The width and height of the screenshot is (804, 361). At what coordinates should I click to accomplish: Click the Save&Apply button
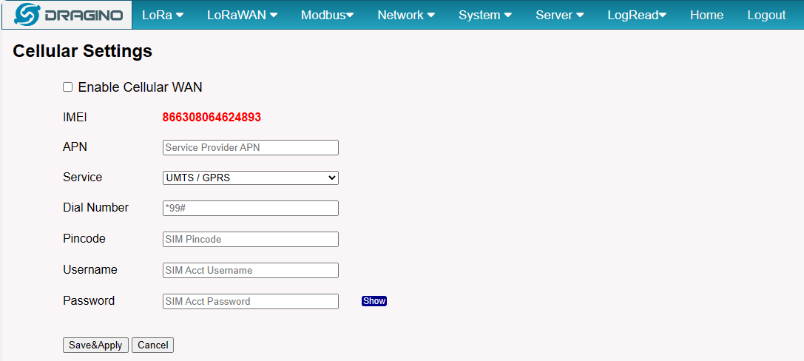pyautogui.click(x=96, y=345)
